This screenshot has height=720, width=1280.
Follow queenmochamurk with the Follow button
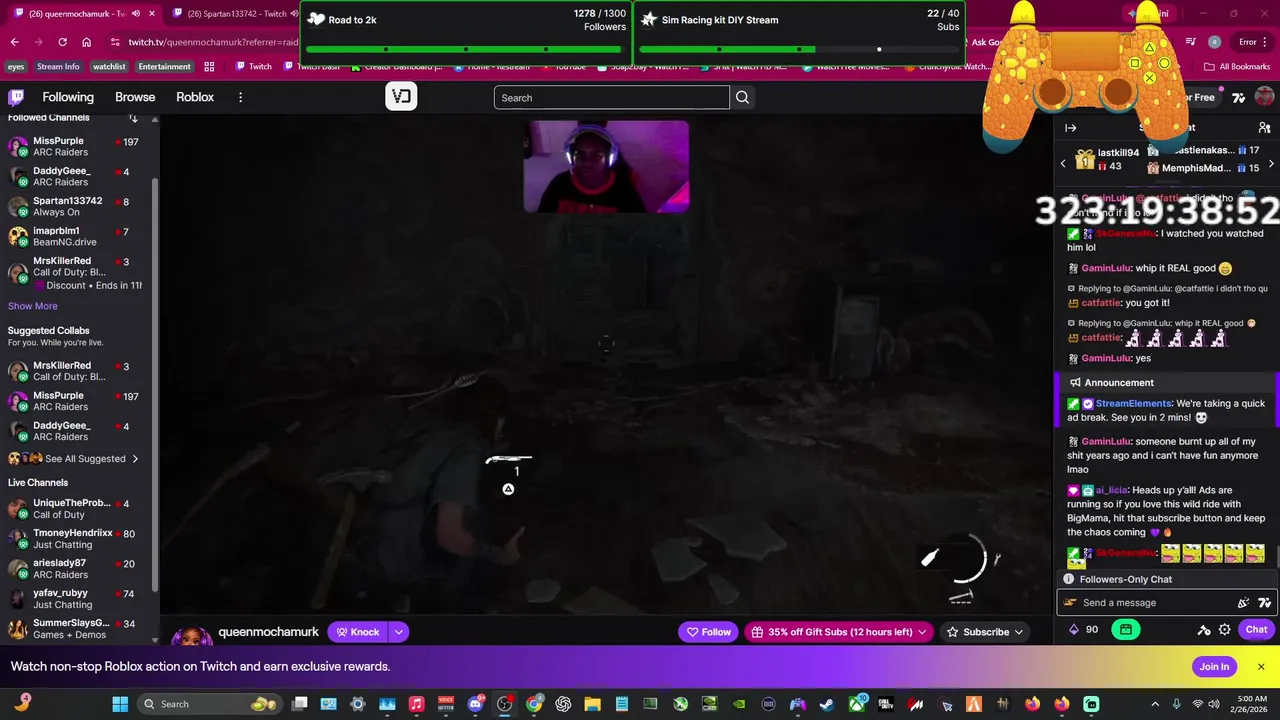708,632
